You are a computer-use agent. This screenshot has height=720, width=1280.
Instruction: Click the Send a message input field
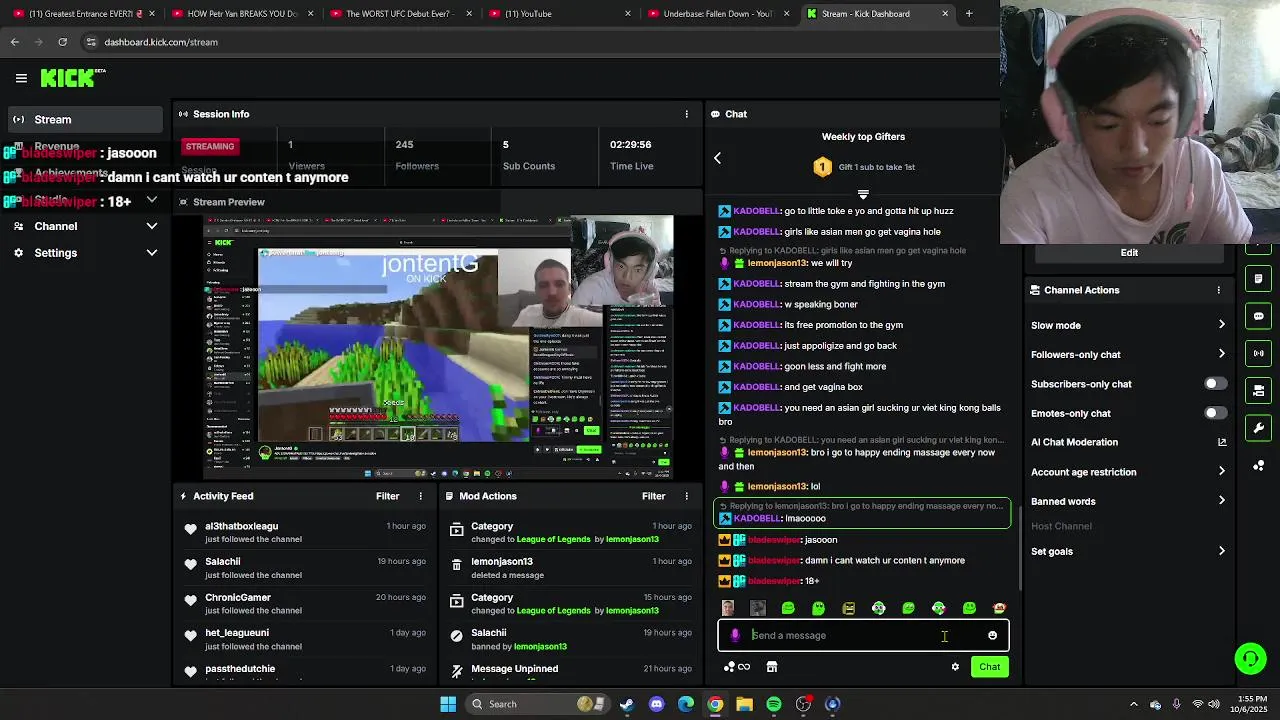tap(863, 635)
